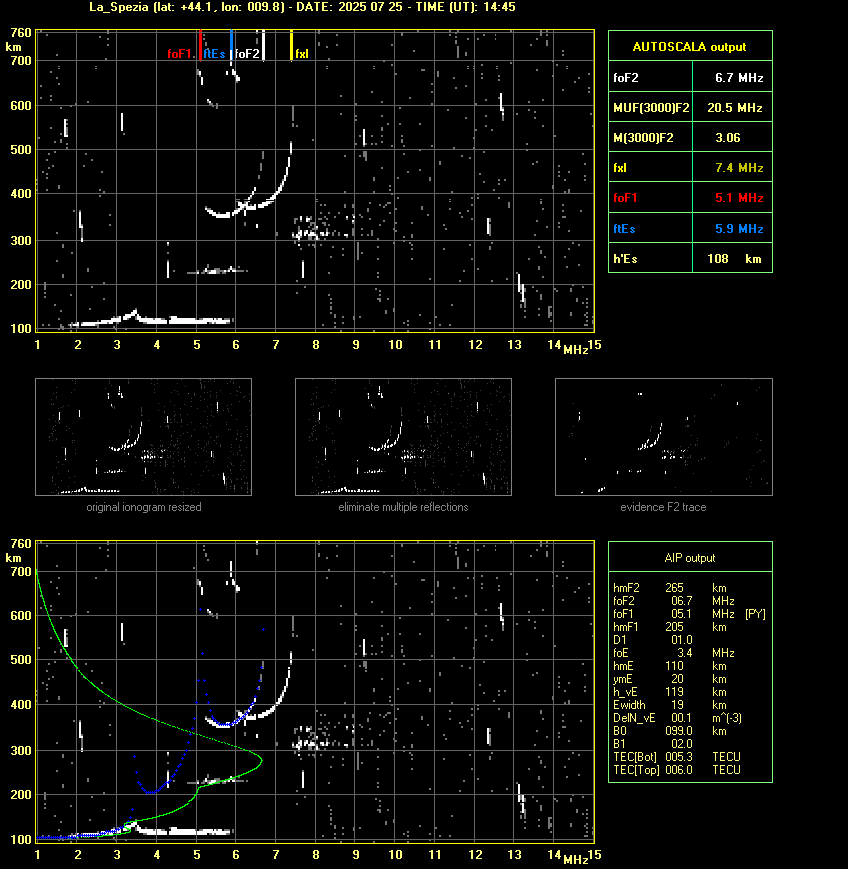Click the hmE value '110'

[x=675, y=666]
